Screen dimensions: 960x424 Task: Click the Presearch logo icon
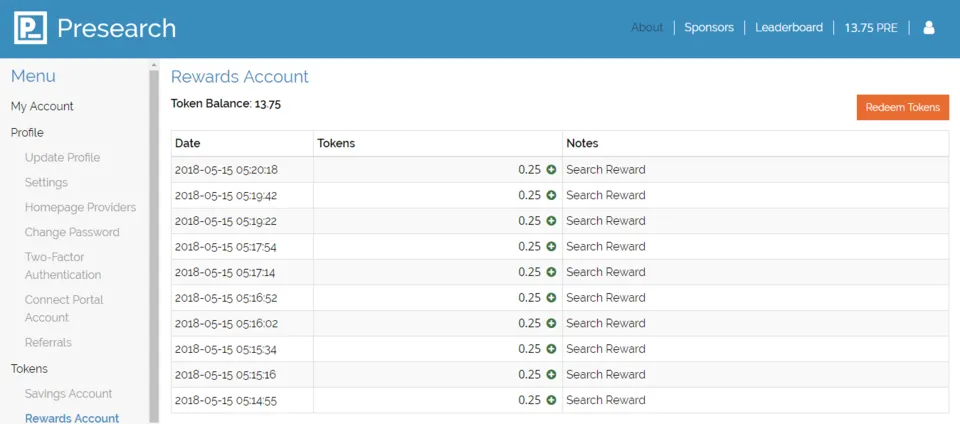pyautogui.click(x=31, y=28)
